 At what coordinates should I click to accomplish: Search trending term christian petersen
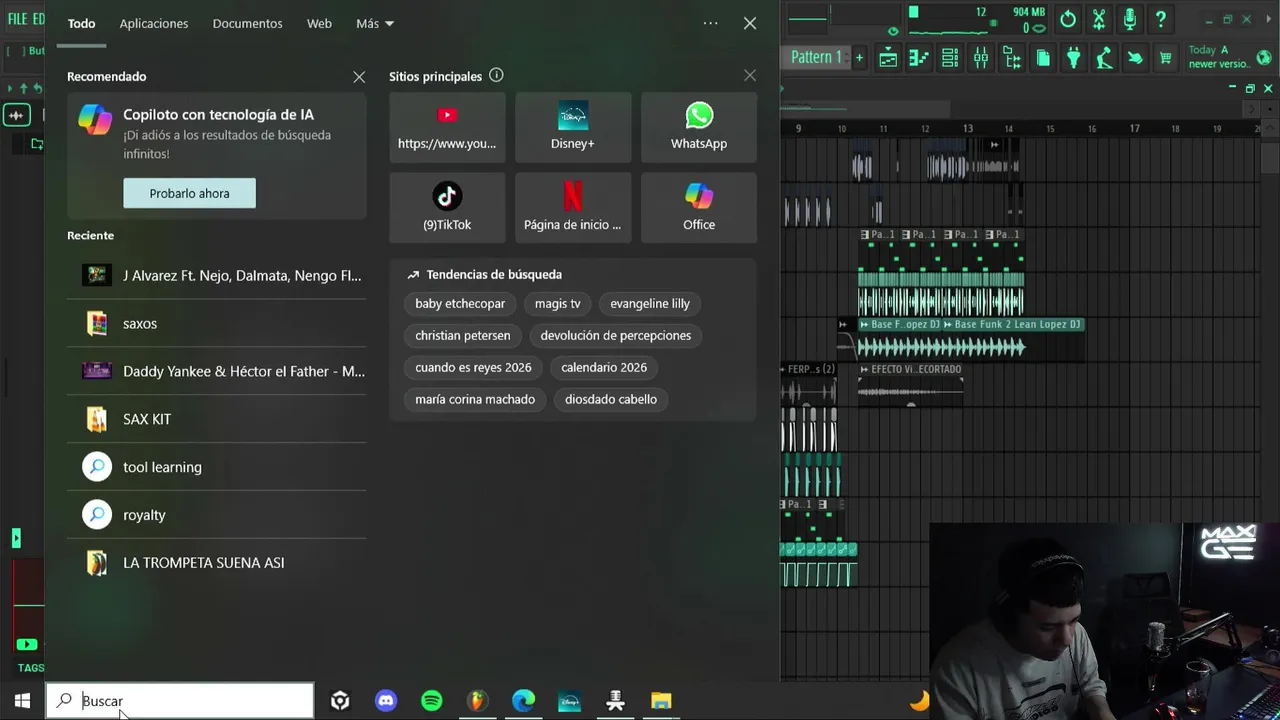(x=462, y=335)
